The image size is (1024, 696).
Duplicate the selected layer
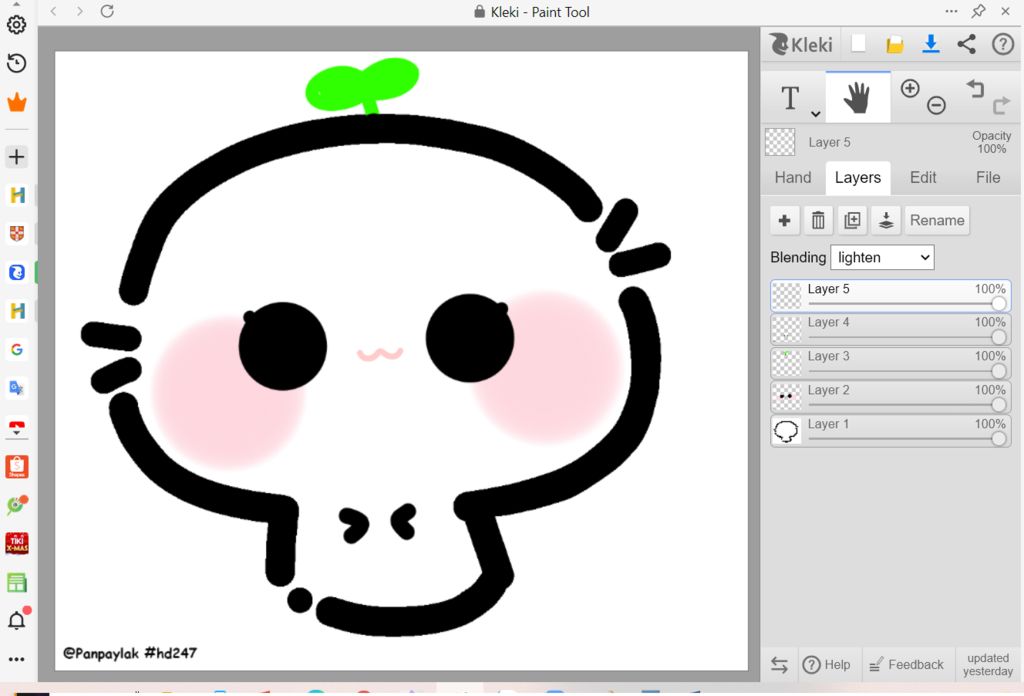852,220
